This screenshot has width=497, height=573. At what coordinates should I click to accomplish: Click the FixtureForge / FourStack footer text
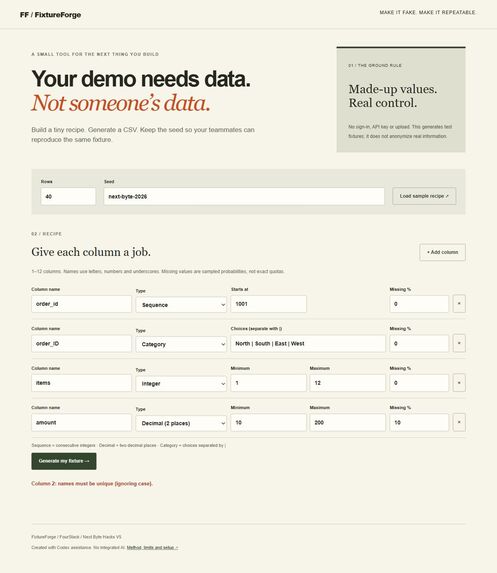[x=76, y=537]
